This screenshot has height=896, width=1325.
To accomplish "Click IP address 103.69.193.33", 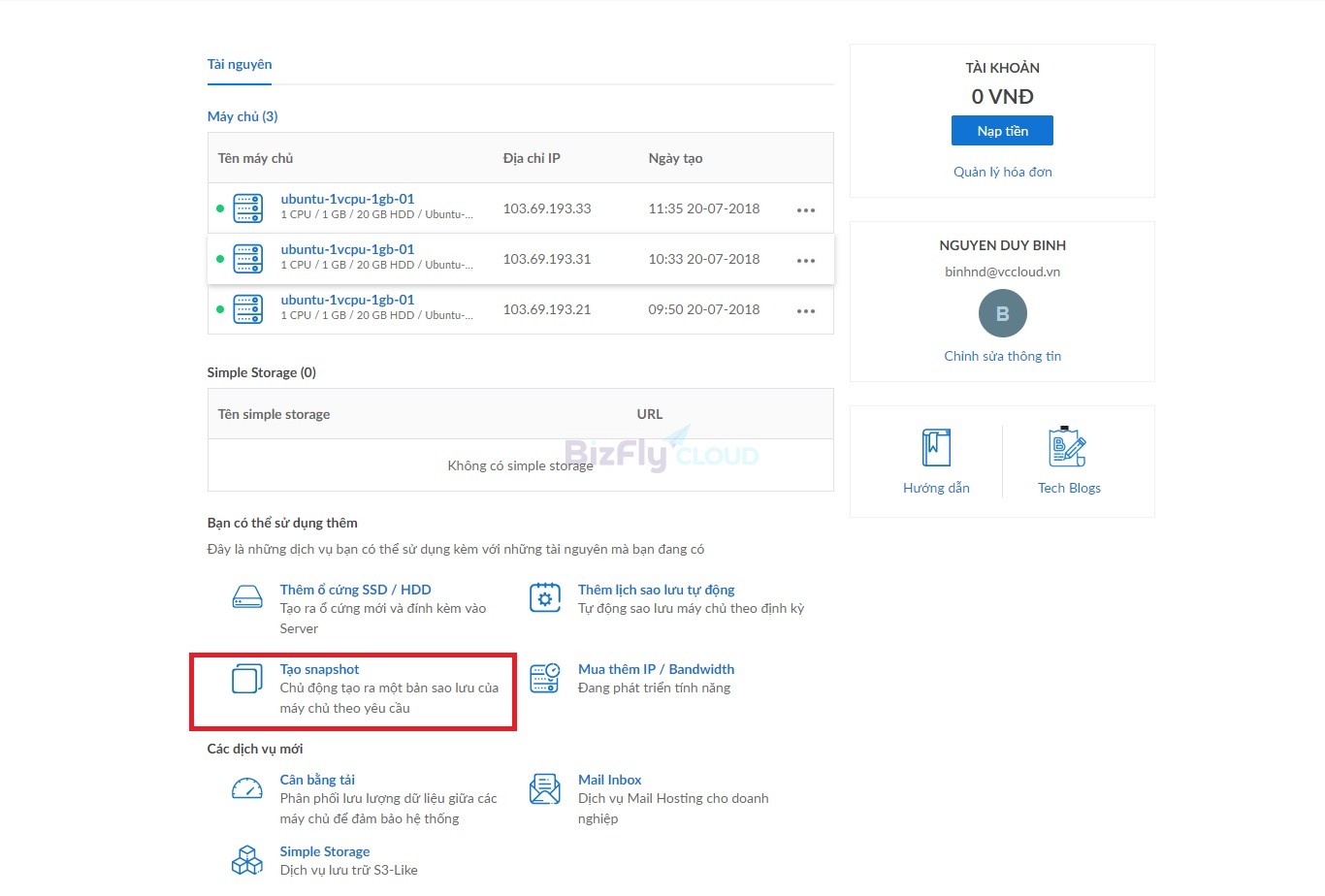I will [x=547, y=208].
